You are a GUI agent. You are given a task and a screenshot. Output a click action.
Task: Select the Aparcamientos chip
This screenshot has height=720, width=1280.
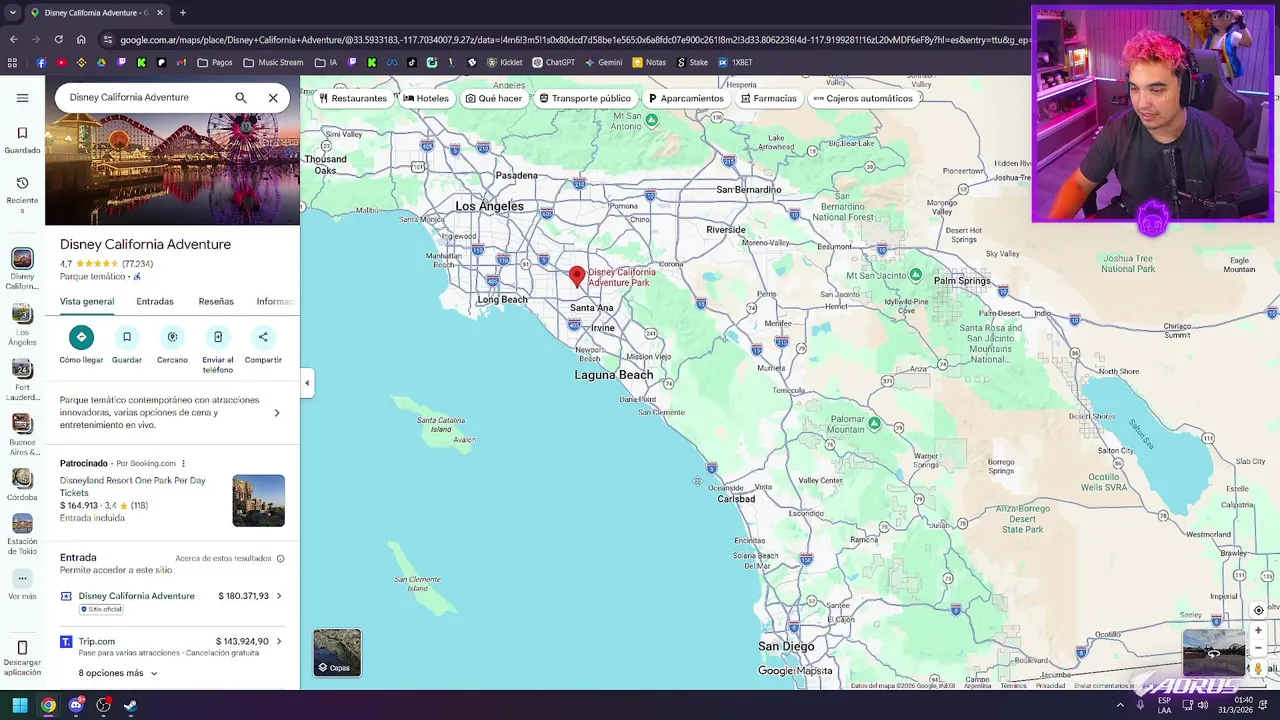(686, 98)
